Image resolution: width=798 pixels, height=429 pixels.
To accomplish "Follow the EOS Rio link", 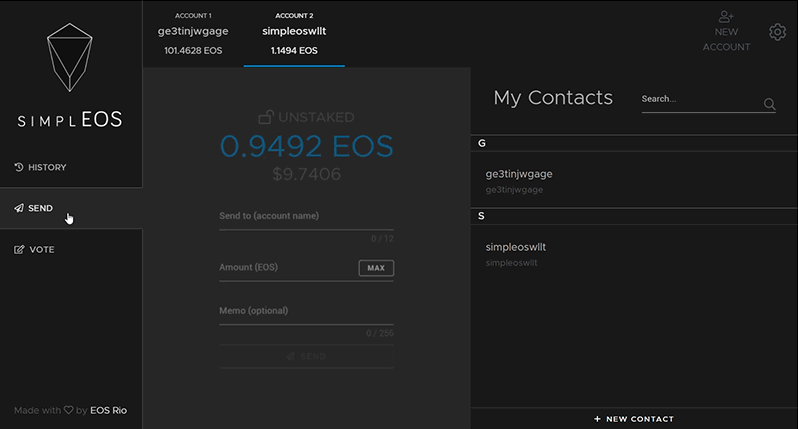I will pos(108,410).
